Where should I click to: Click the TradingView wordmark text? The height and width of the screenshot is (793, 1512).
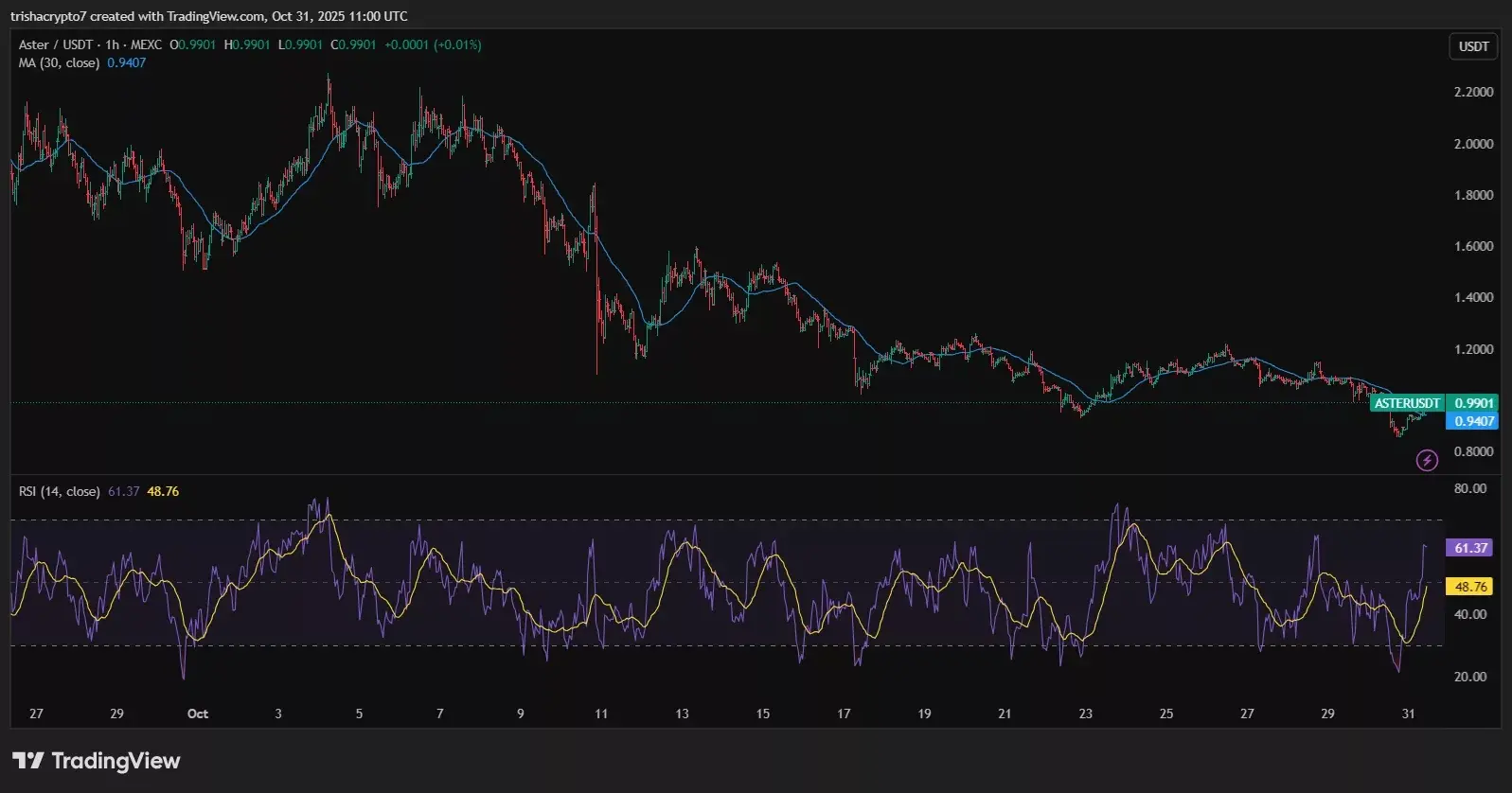click(x=116, y=761)
